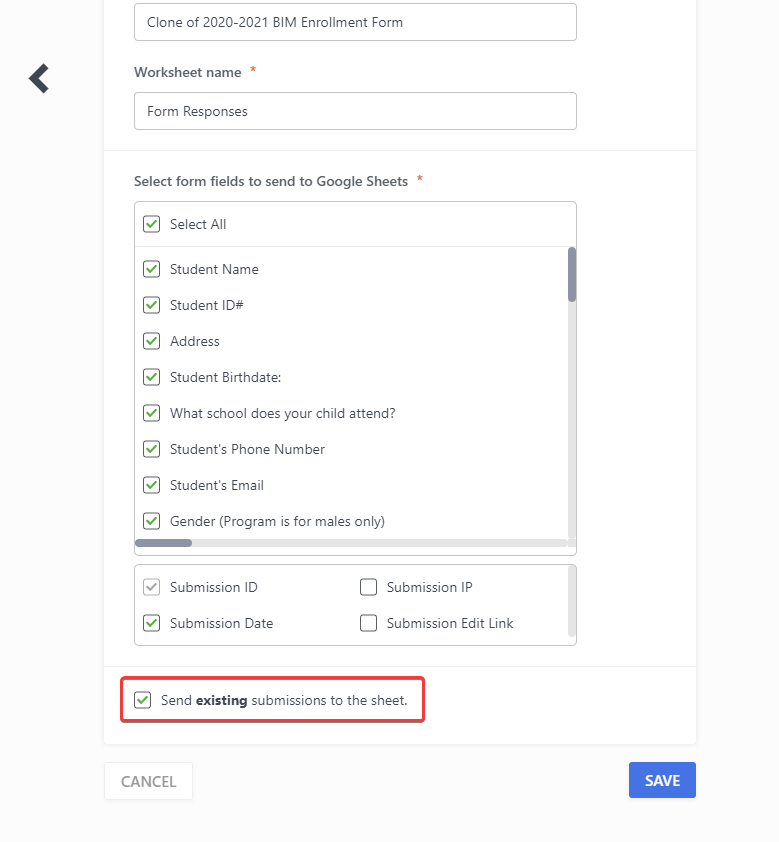The width and height of the screenshot is (779, 842).
Task: Toggle Send existing submissions checkbox
Action: (143, 700)
